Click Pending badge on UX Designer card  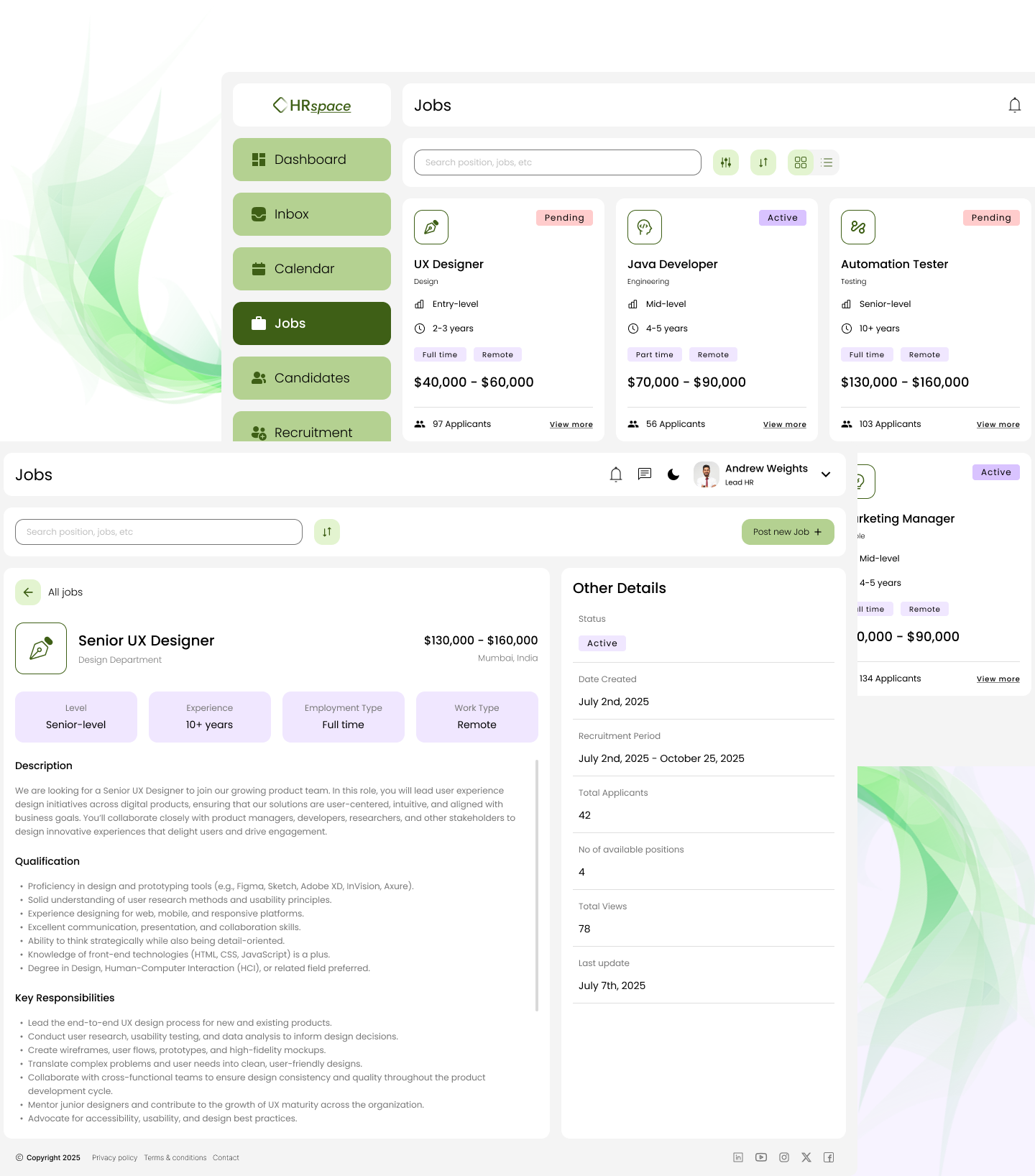(564, 218)
